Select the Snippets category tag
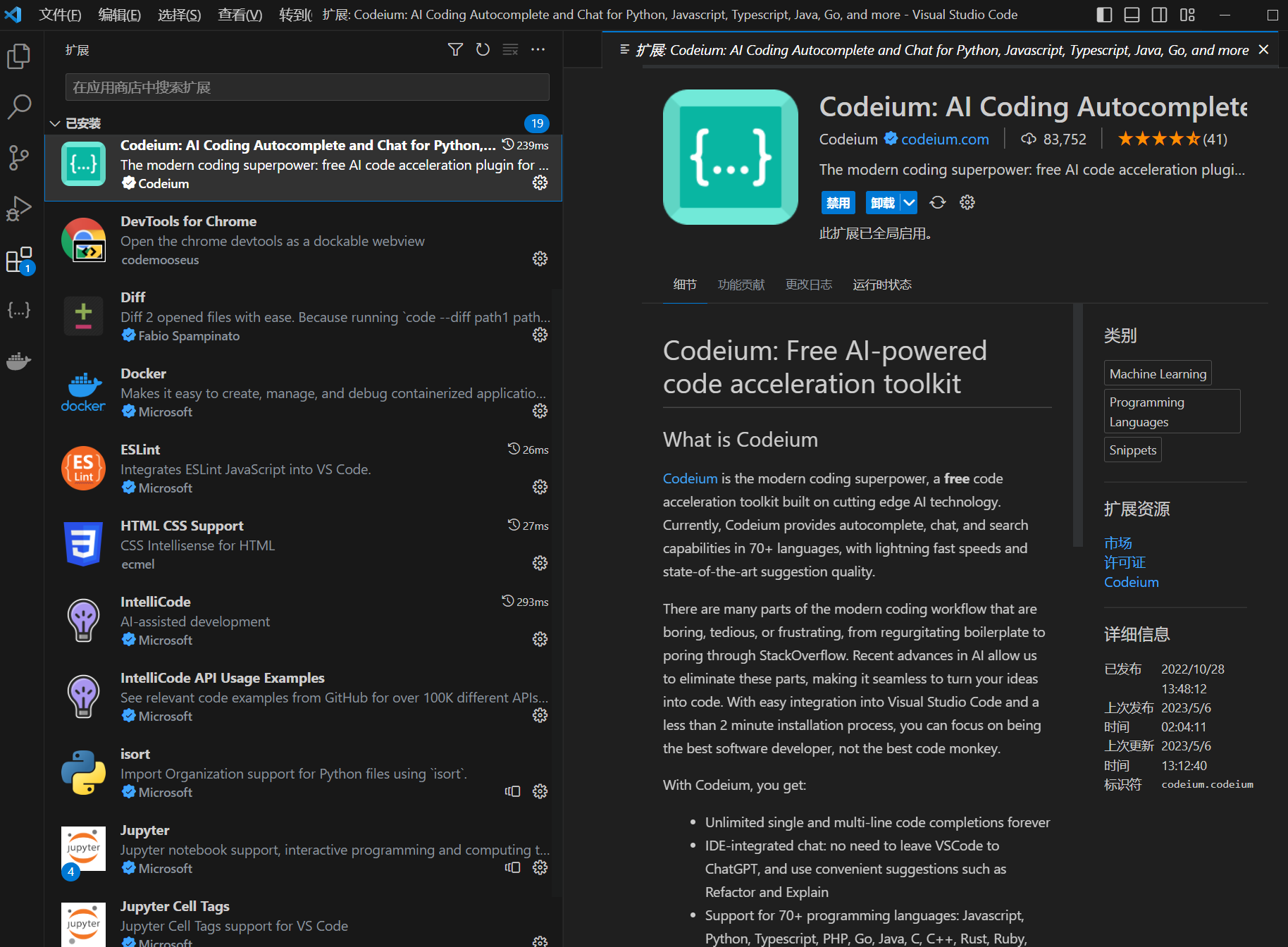Viewport: 1288px width, 947px height. [1132, 450]
